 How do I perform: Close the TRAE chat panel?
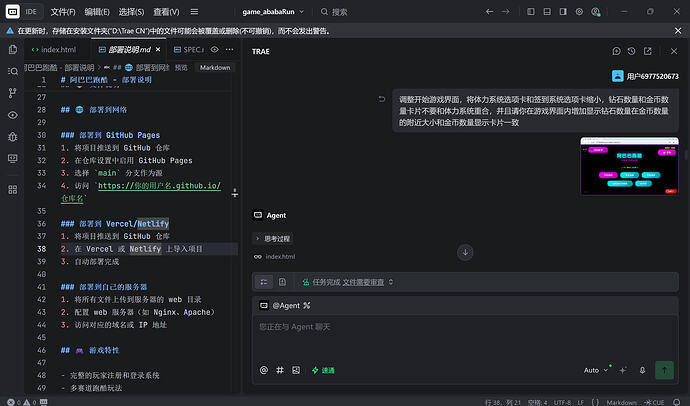click(674, 51)
